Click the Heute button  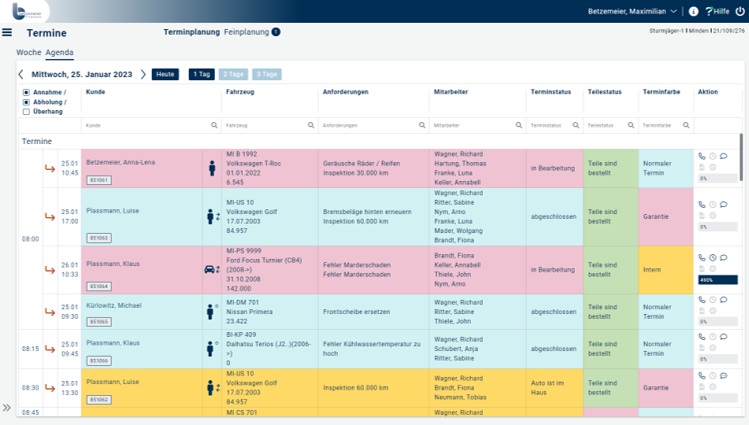pyautogui.click(x=165, y=74)
